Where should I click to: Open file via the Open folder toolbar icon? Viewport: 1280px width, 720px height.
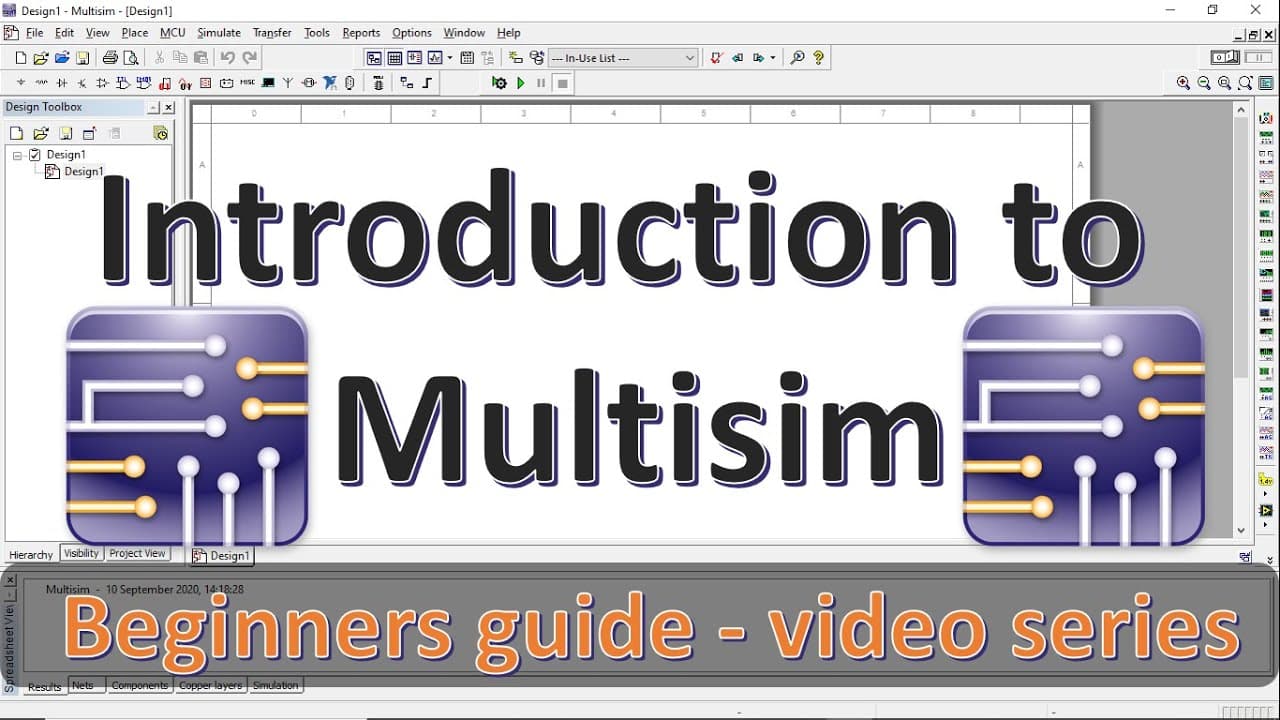click(41, 58)
